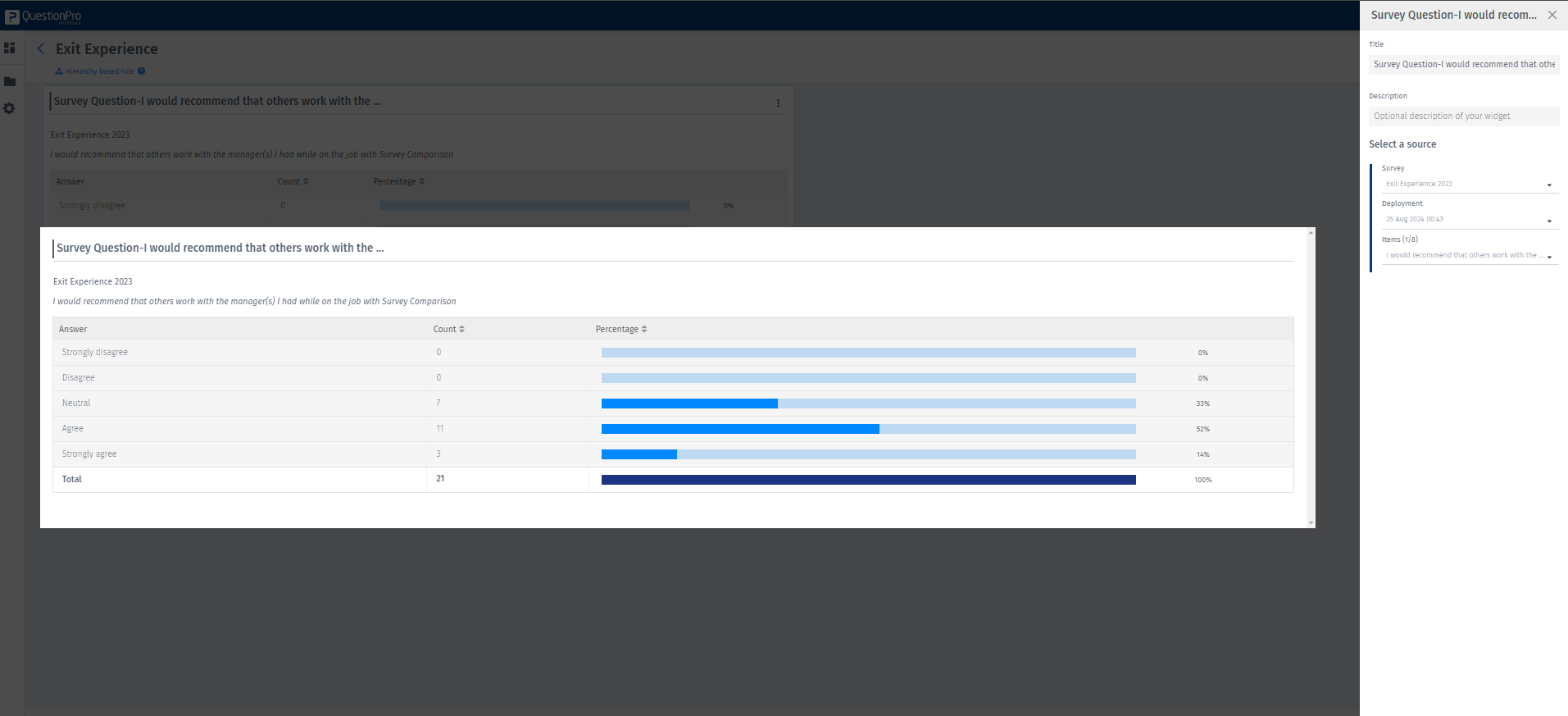
Task: Click the Neutral 33% progress bar
Action: coord(869,404)
